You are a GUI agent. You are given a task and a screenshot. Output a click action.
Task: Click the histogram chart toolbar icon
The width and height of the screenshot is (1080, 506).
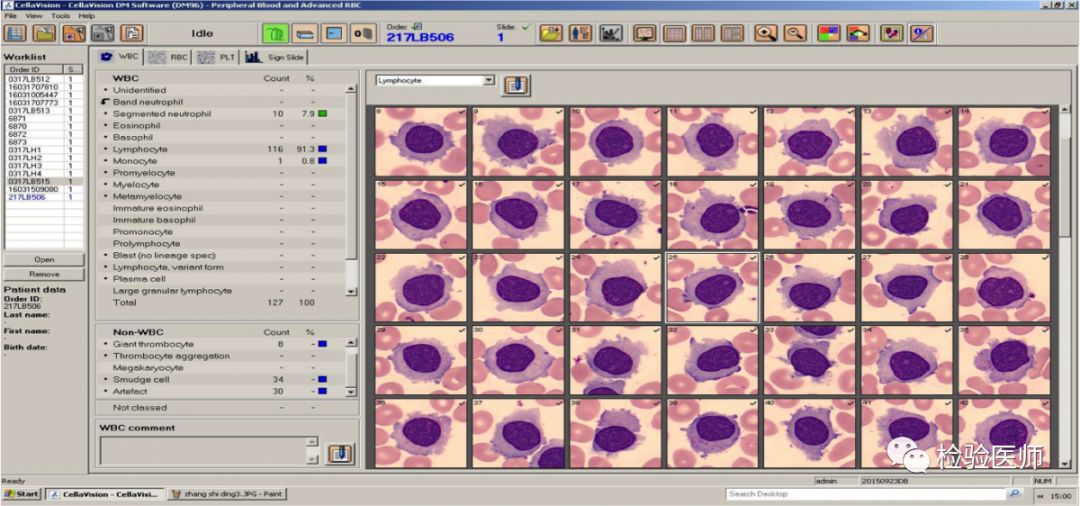[x=611, y=33]
